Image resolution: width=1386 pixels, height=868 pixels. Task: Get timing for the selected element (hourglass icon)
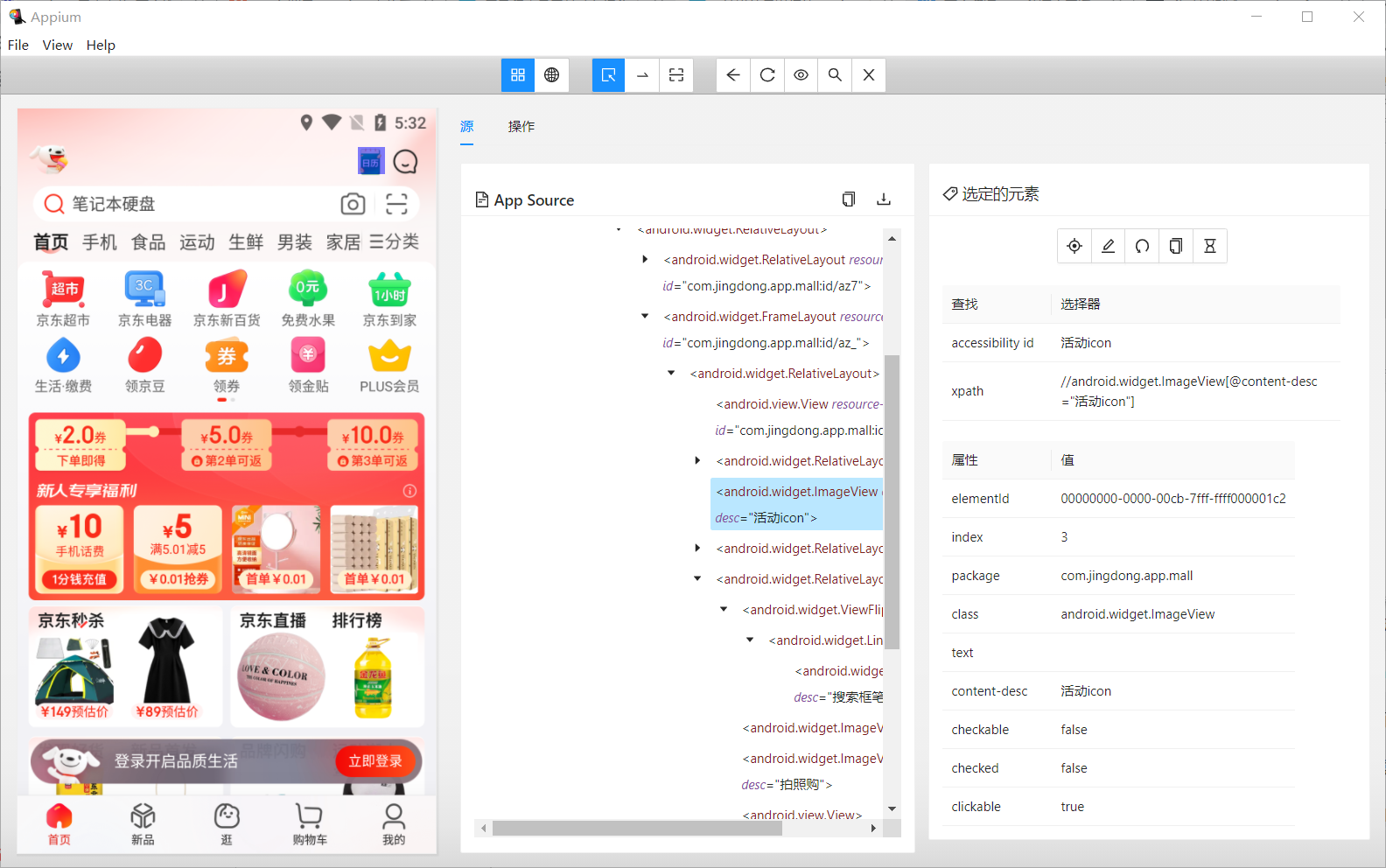tap(1210, 246)
